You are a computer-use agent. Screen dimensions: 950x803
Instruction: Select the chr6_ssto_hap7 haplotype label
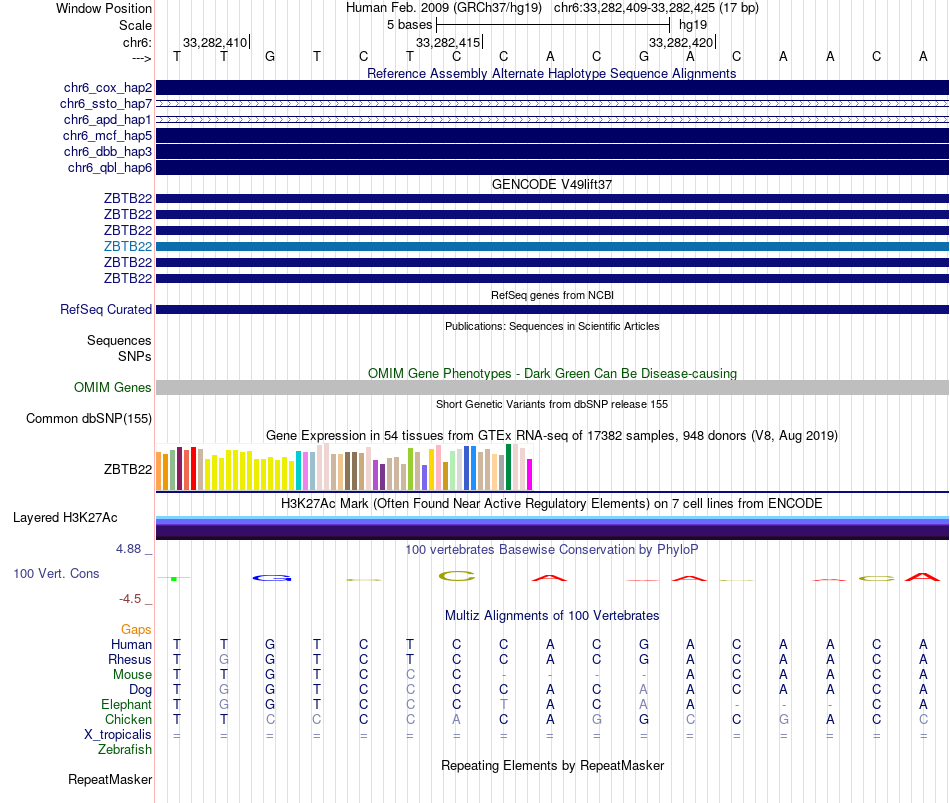tap(106, 104)
